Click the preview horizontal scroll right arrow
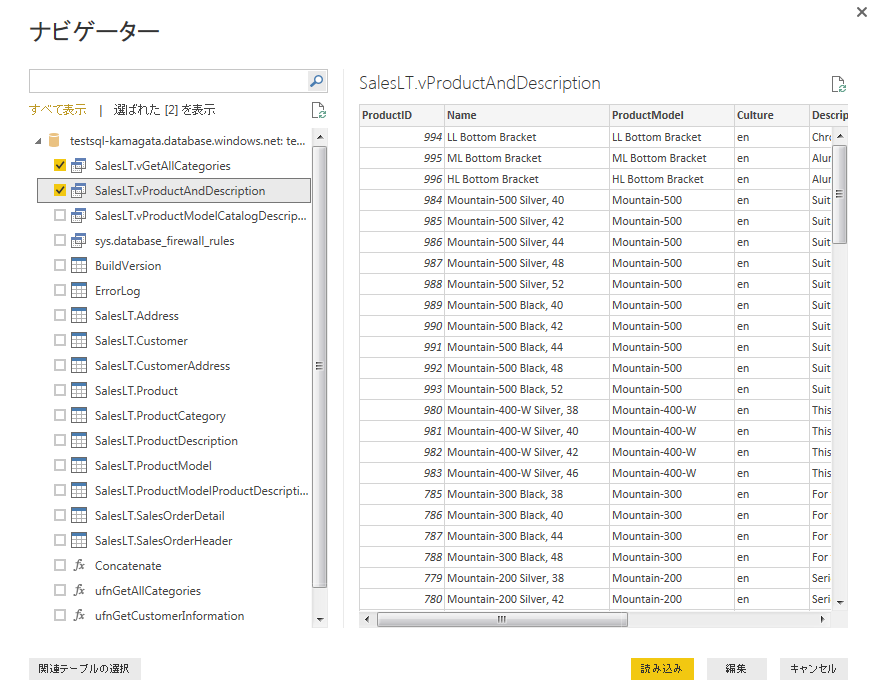Image resolution: width=876 pixels, height=698 pixels. pos(823,620)
